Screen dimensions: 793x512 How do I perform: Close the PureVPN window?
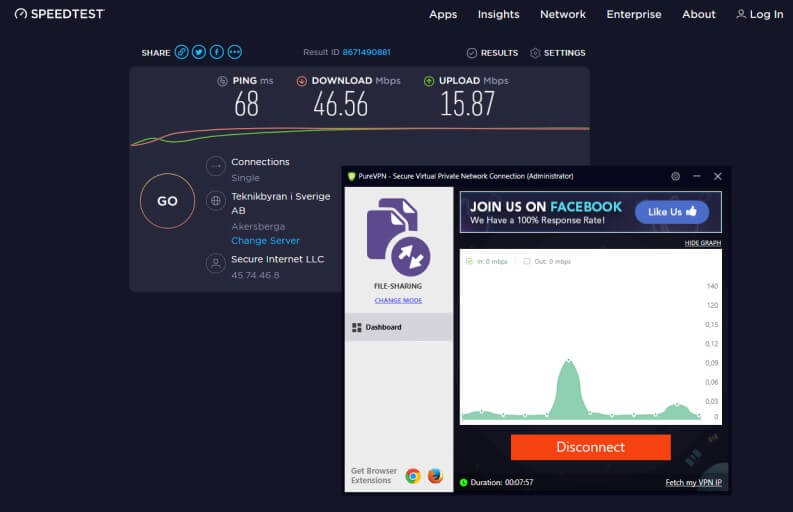point(718,177)
